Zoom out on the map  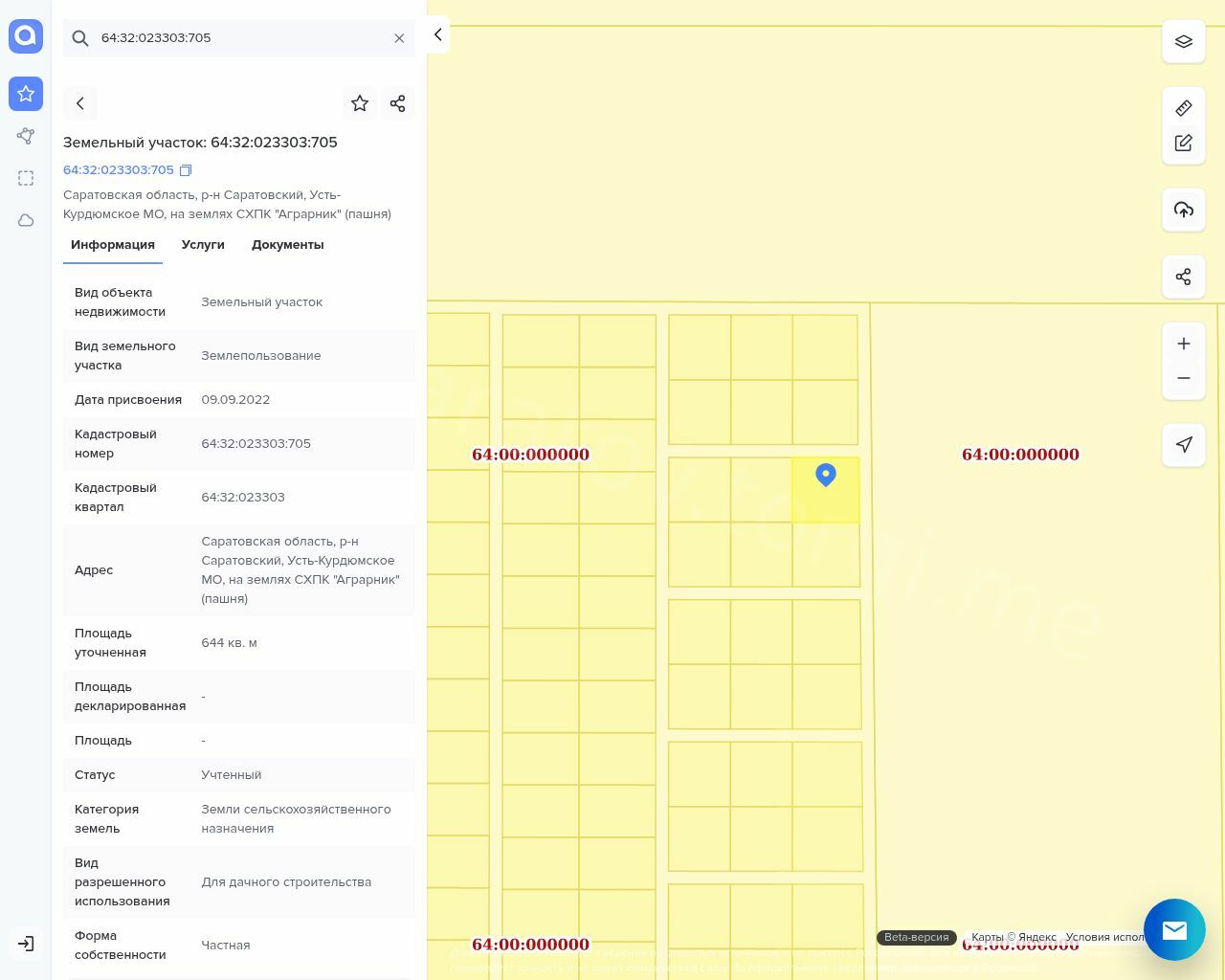pyautogui.click(x=1183, y=378)
